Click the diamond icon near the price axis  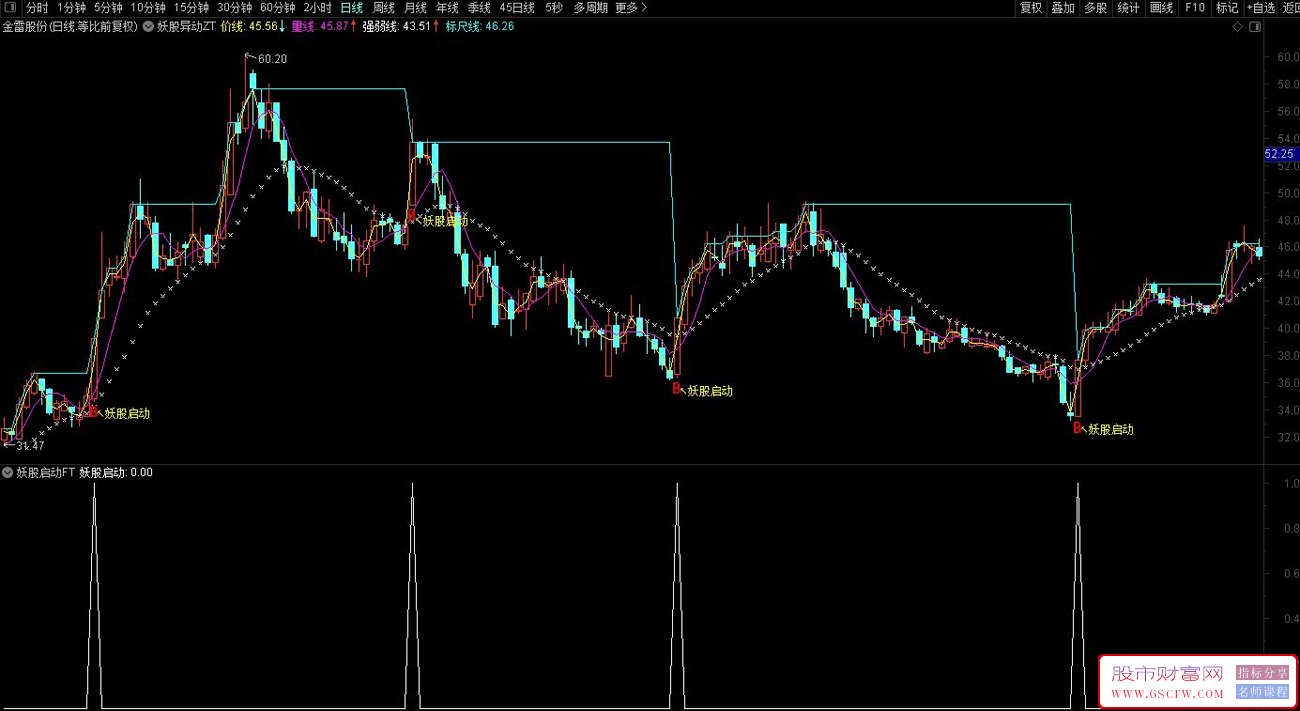[x=1237, y=27]
